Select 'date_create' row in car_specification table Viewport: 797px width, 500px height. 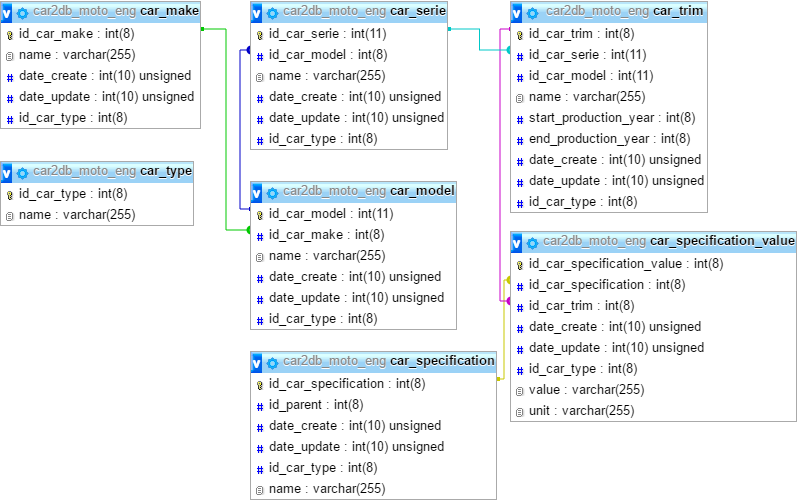[374, 426]
